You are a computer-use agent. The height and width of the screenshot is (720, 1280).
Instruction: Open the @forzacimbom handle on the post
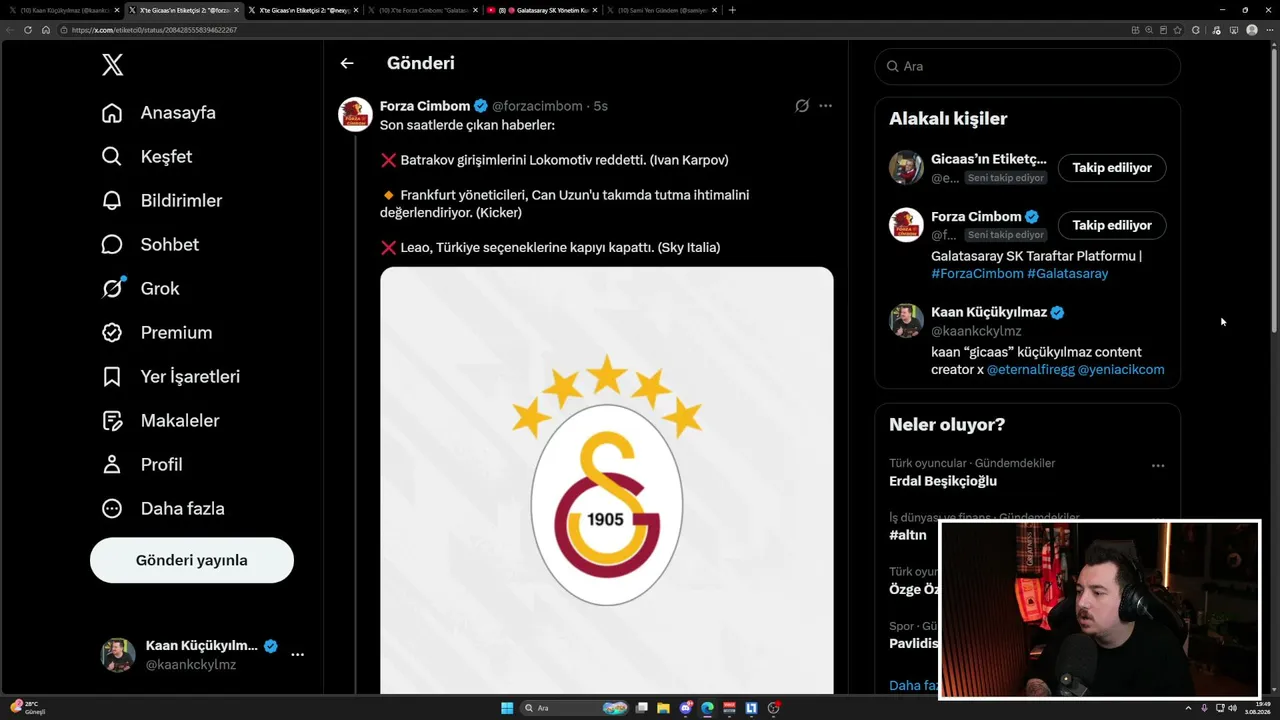[537, 106]
